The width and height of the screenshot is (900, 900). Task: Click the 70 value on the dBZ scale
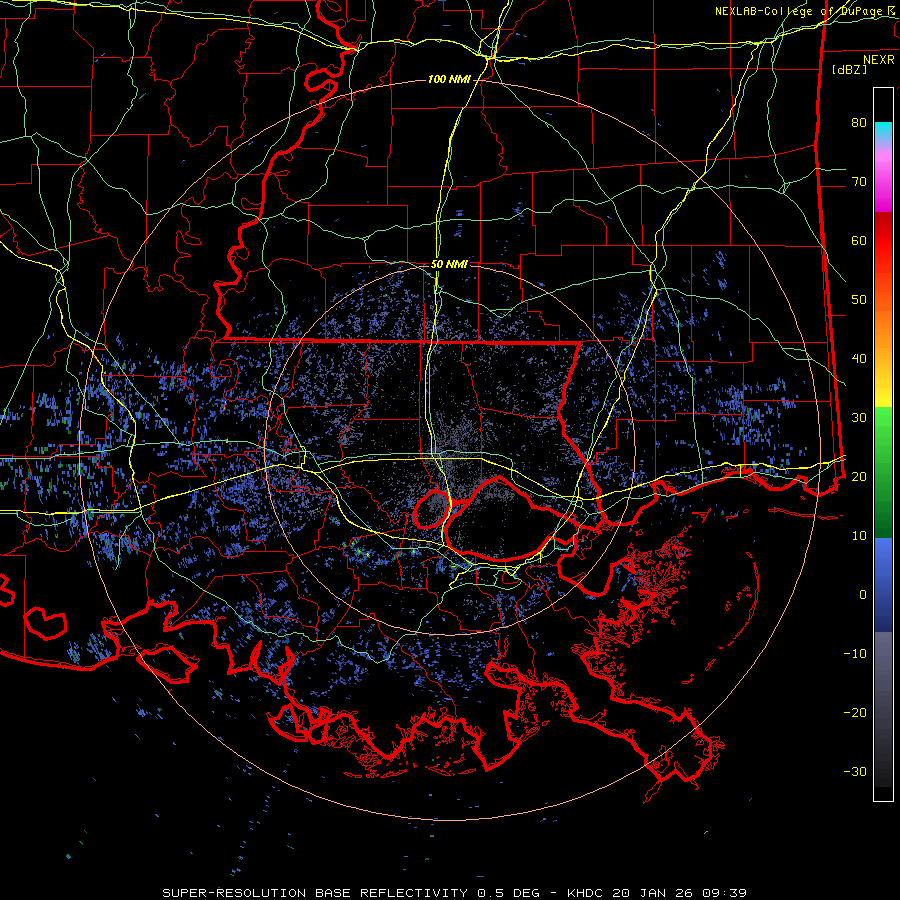tap(859, 182)
